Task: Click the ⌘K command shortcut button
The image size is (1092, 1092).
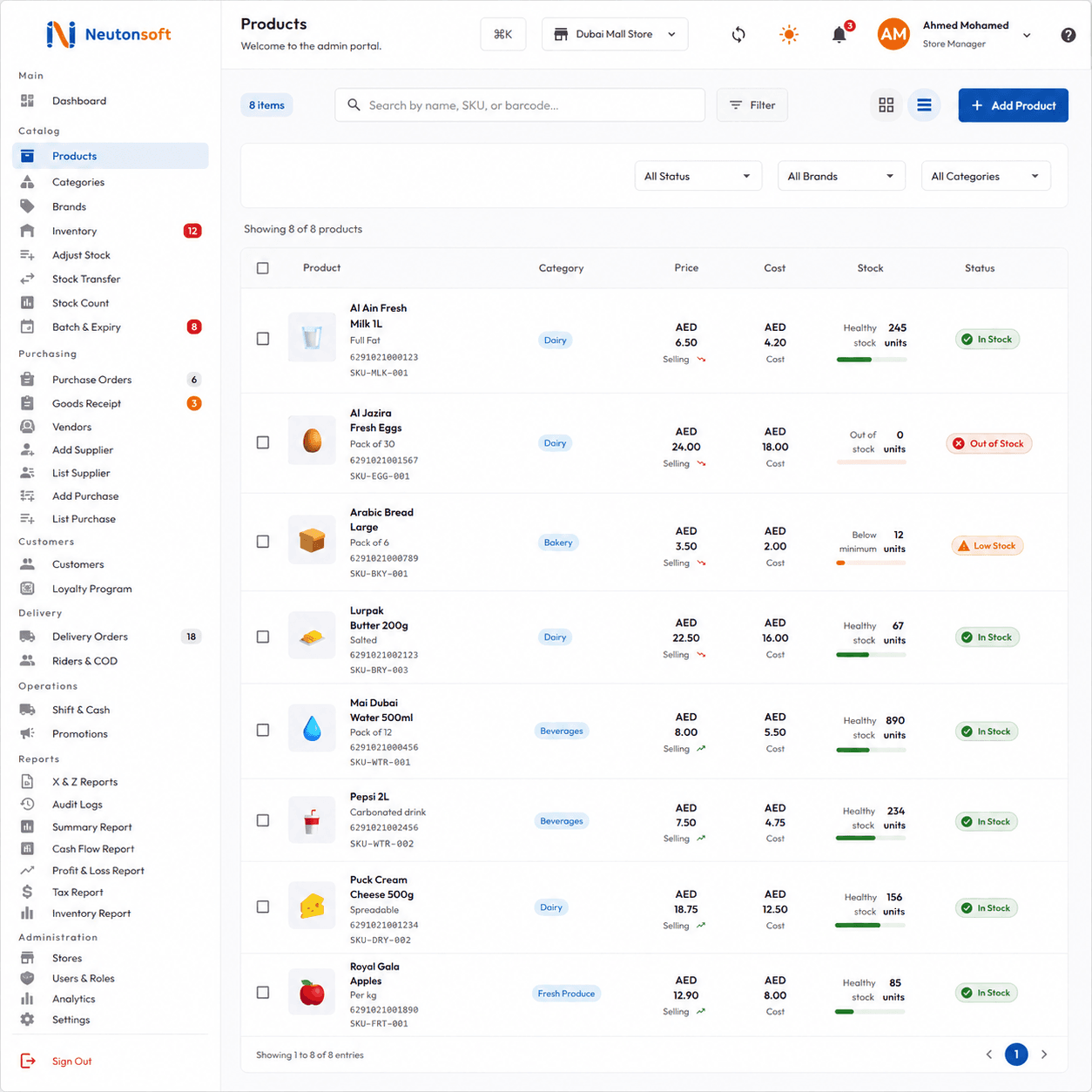Action: pyautogui.click(x=503, y=34)
